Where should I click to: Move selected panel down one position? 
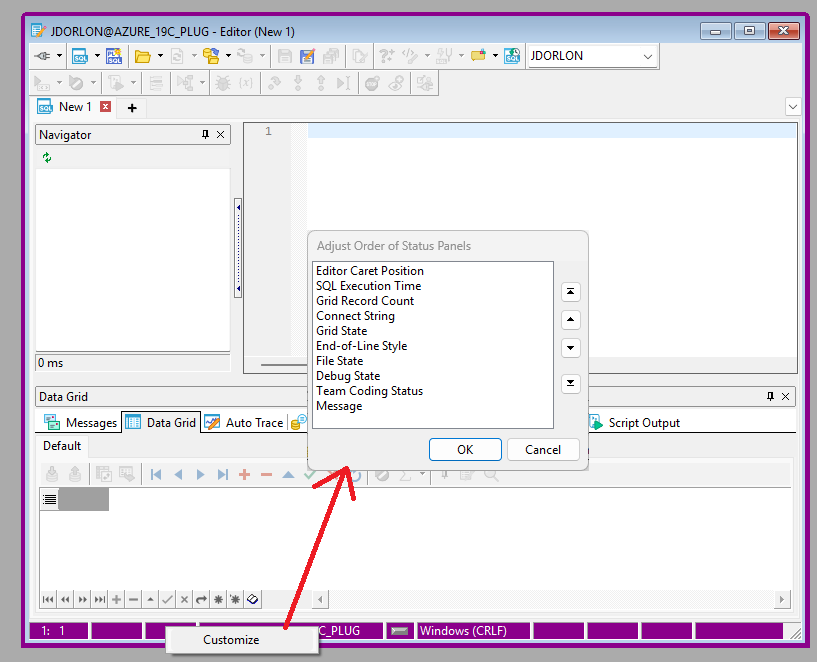coord(571,347)
